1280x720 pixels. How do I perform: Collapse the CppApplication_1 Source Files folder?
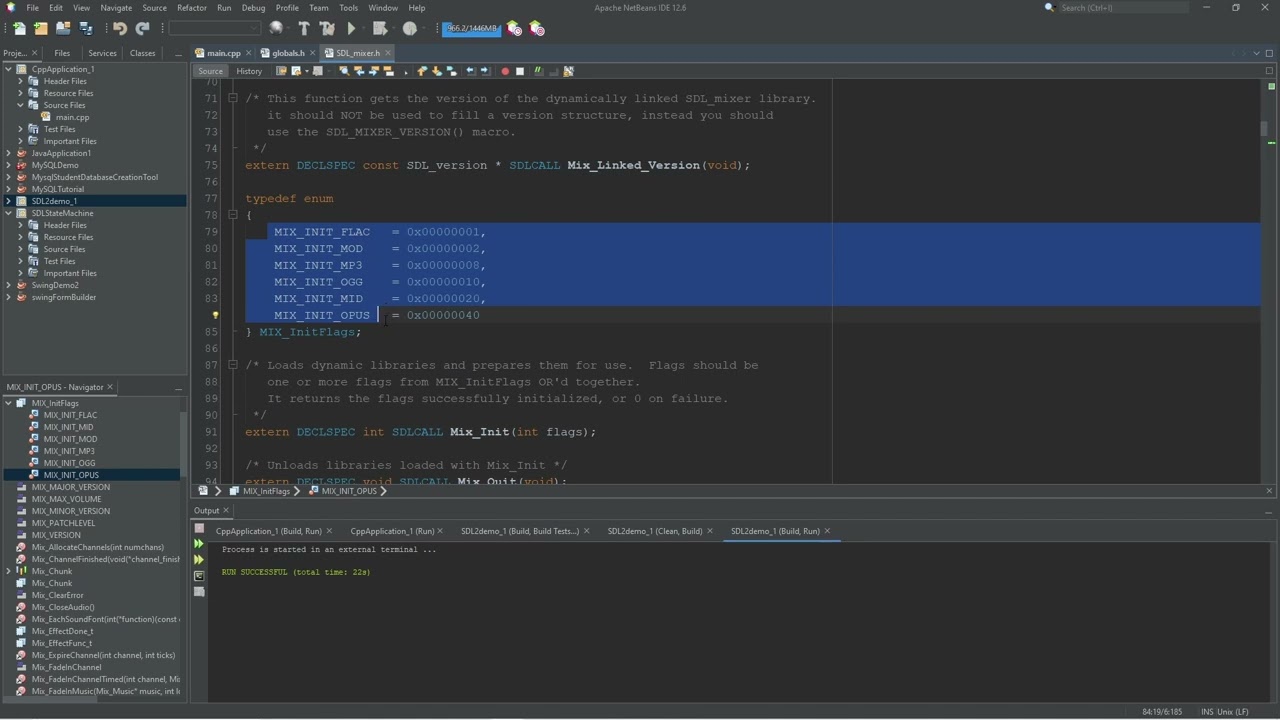click(x=20, y=105)
